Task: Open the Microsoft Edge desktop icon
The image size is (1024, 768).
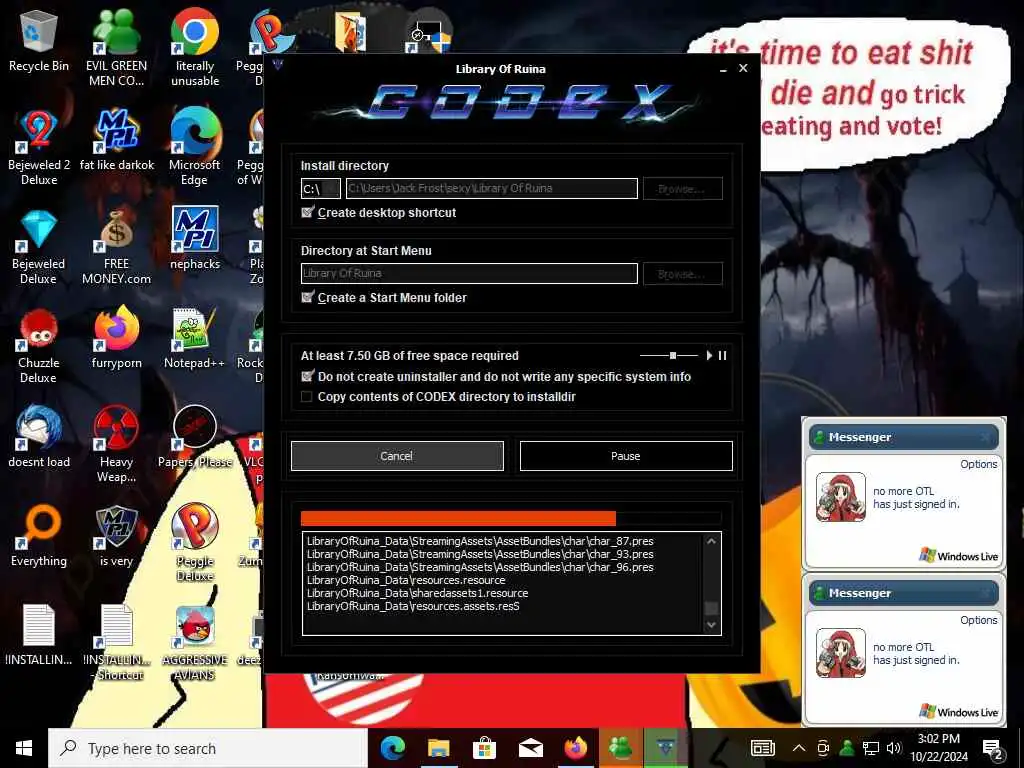Action: (x=195, y=147)
